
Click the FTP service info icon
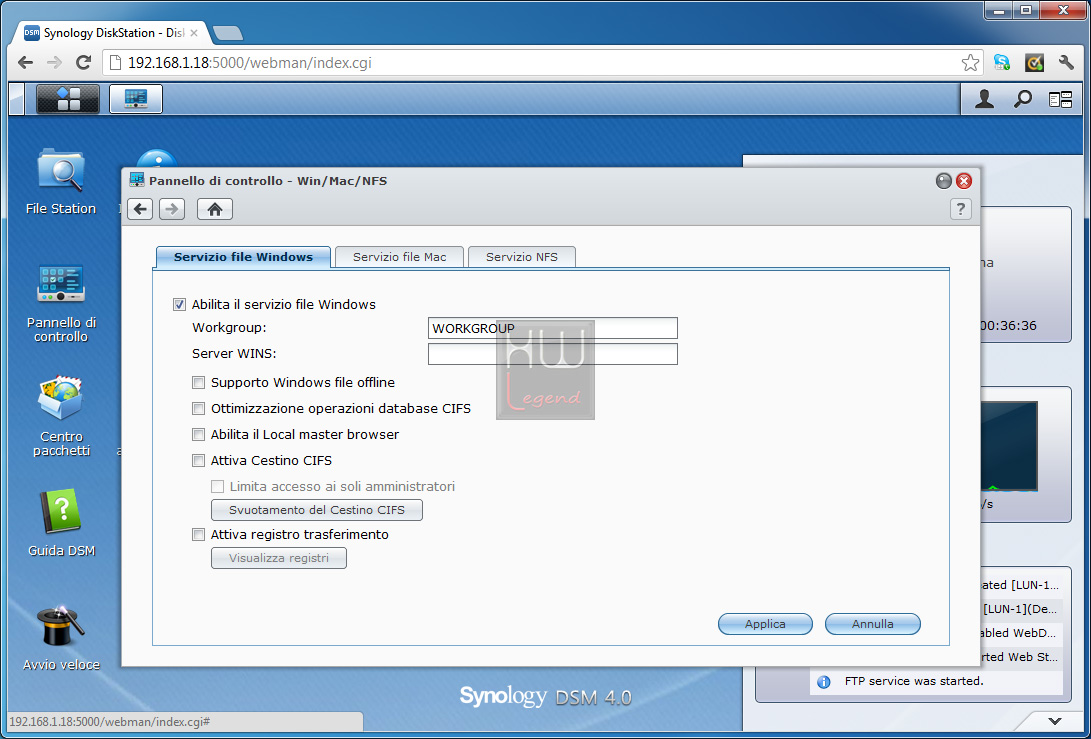[824, 682]
